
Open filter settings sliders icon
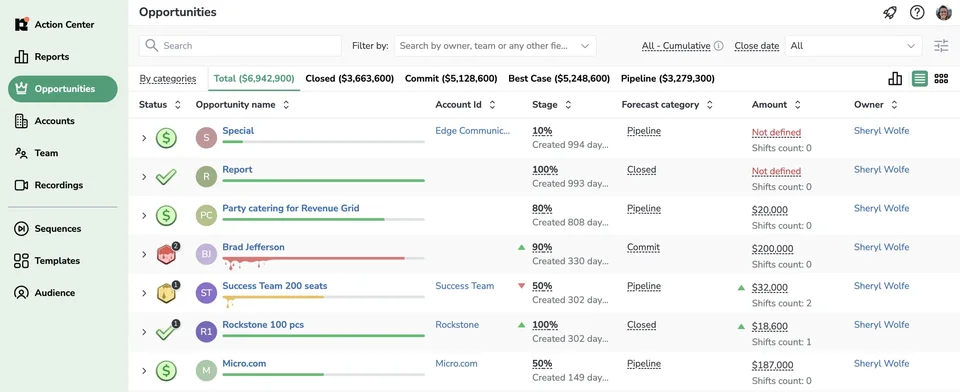coord(941,45)
